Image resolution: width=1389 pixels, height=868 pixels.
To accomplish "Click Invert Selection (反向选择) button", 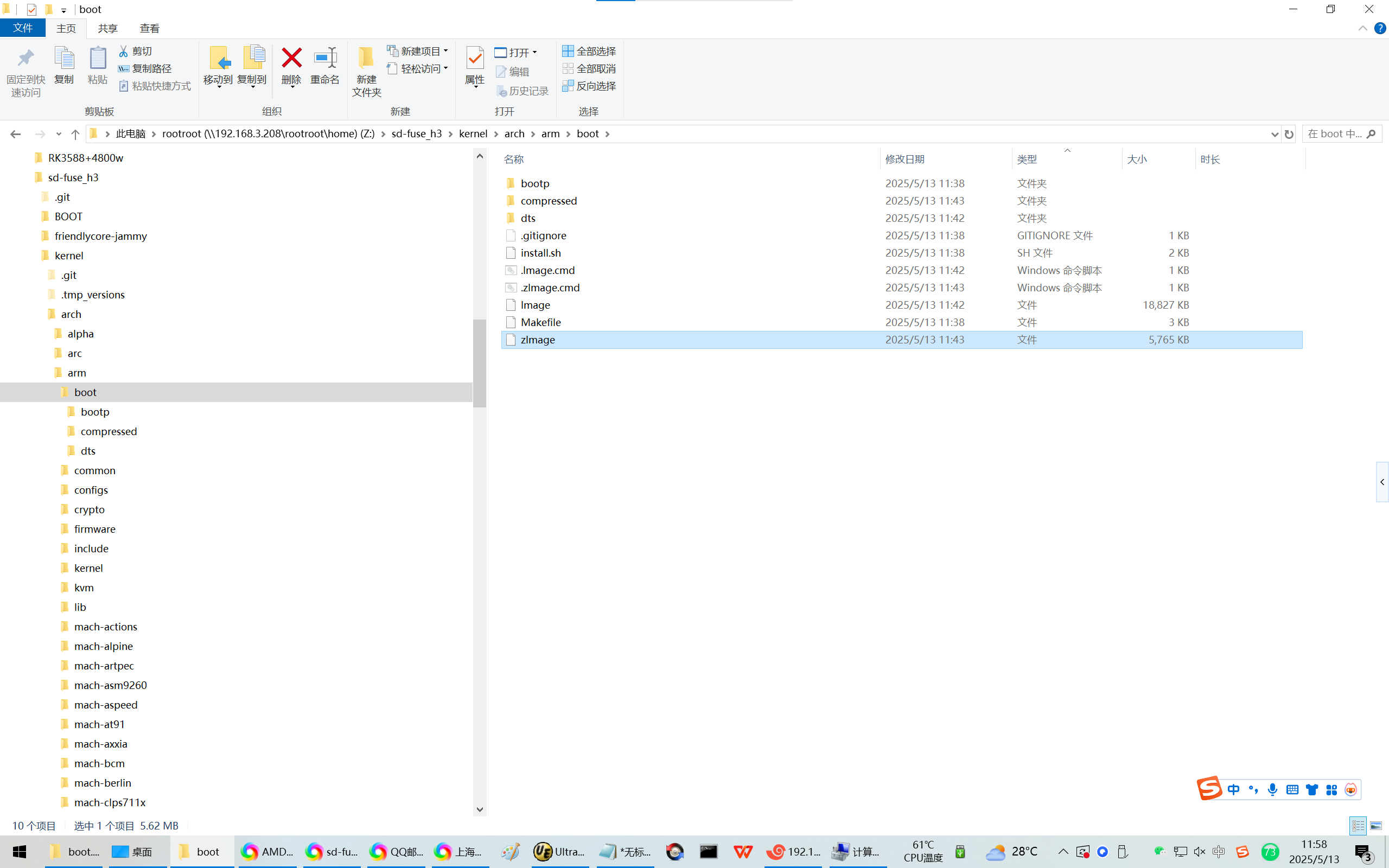I will 589,86.
